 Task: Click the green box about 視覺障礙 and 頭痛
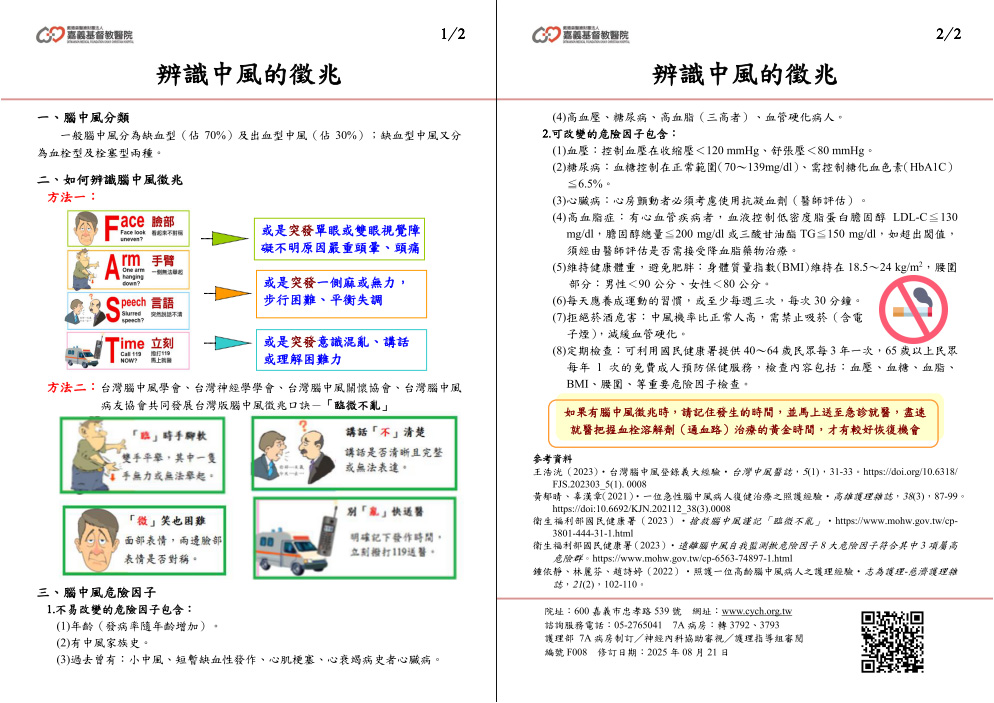[339, 239]
